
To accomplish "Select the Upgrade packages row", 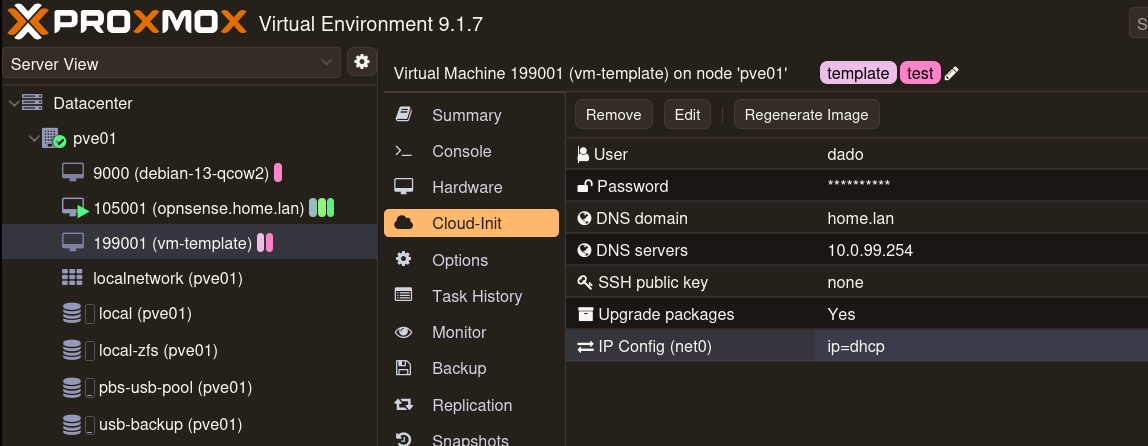I will point(857,314).
